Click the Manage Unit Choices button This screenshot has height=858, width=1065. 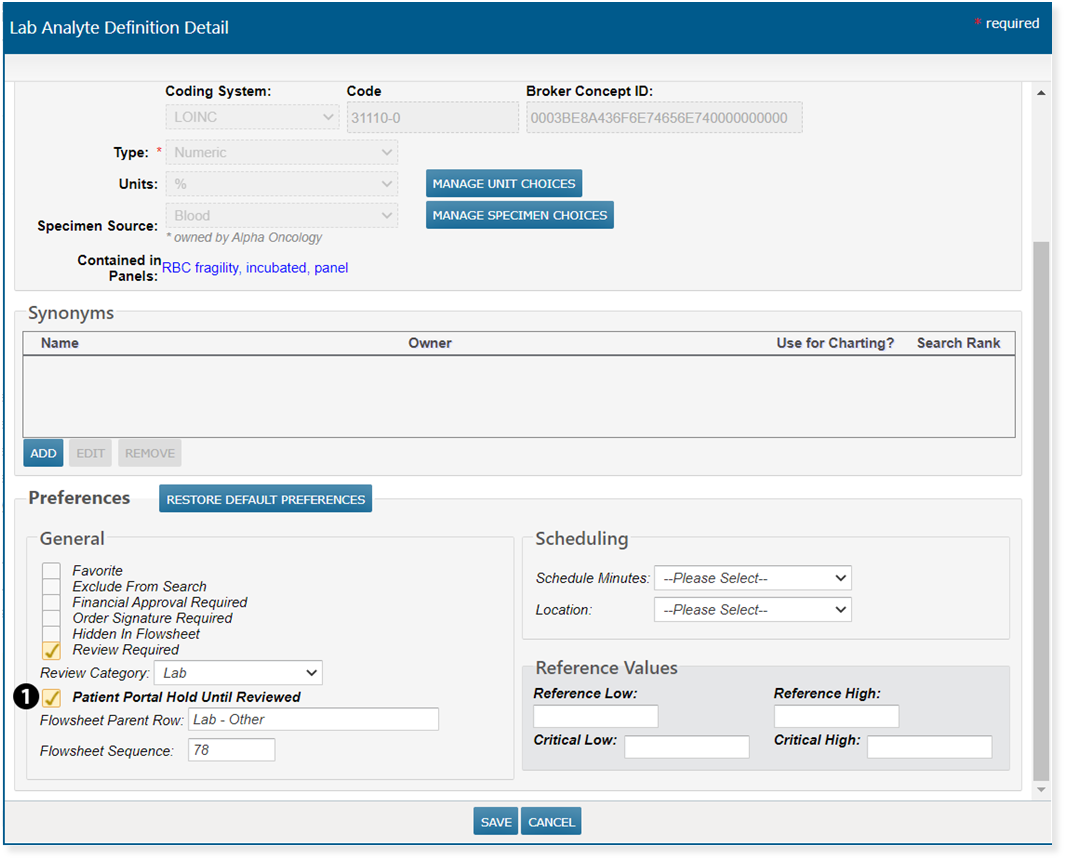point(504,184)
